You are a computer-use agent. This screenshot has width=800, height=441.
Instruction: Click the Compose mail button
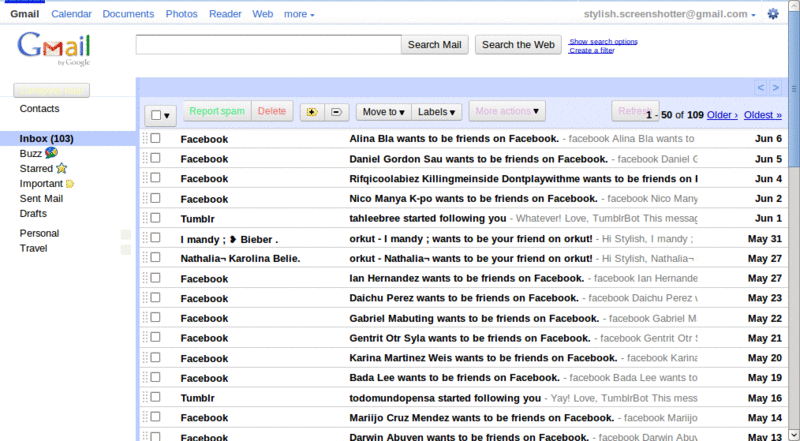pos(52,91)
